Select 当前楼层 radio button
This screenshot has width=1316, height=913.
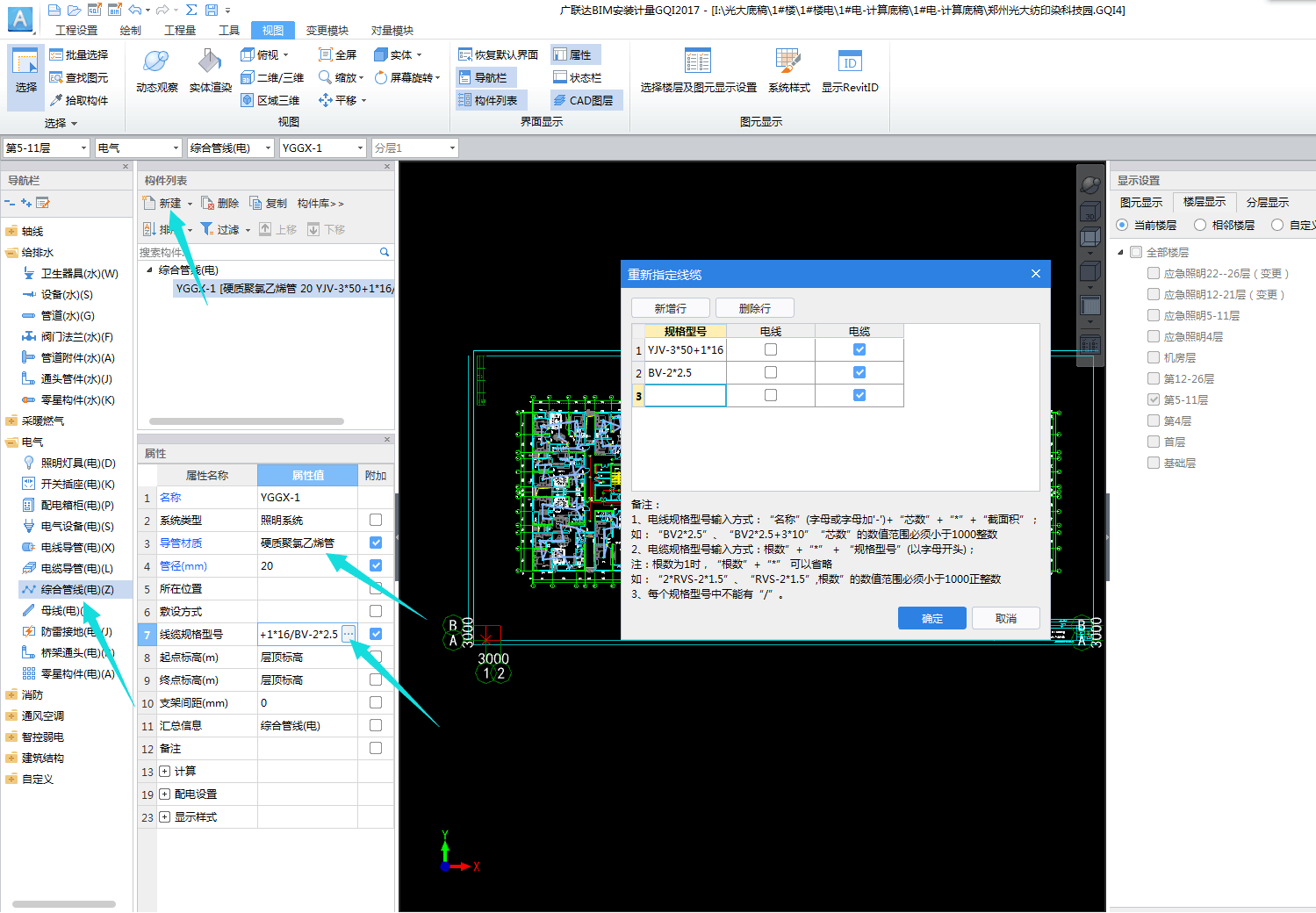[x=1122, y=225]
